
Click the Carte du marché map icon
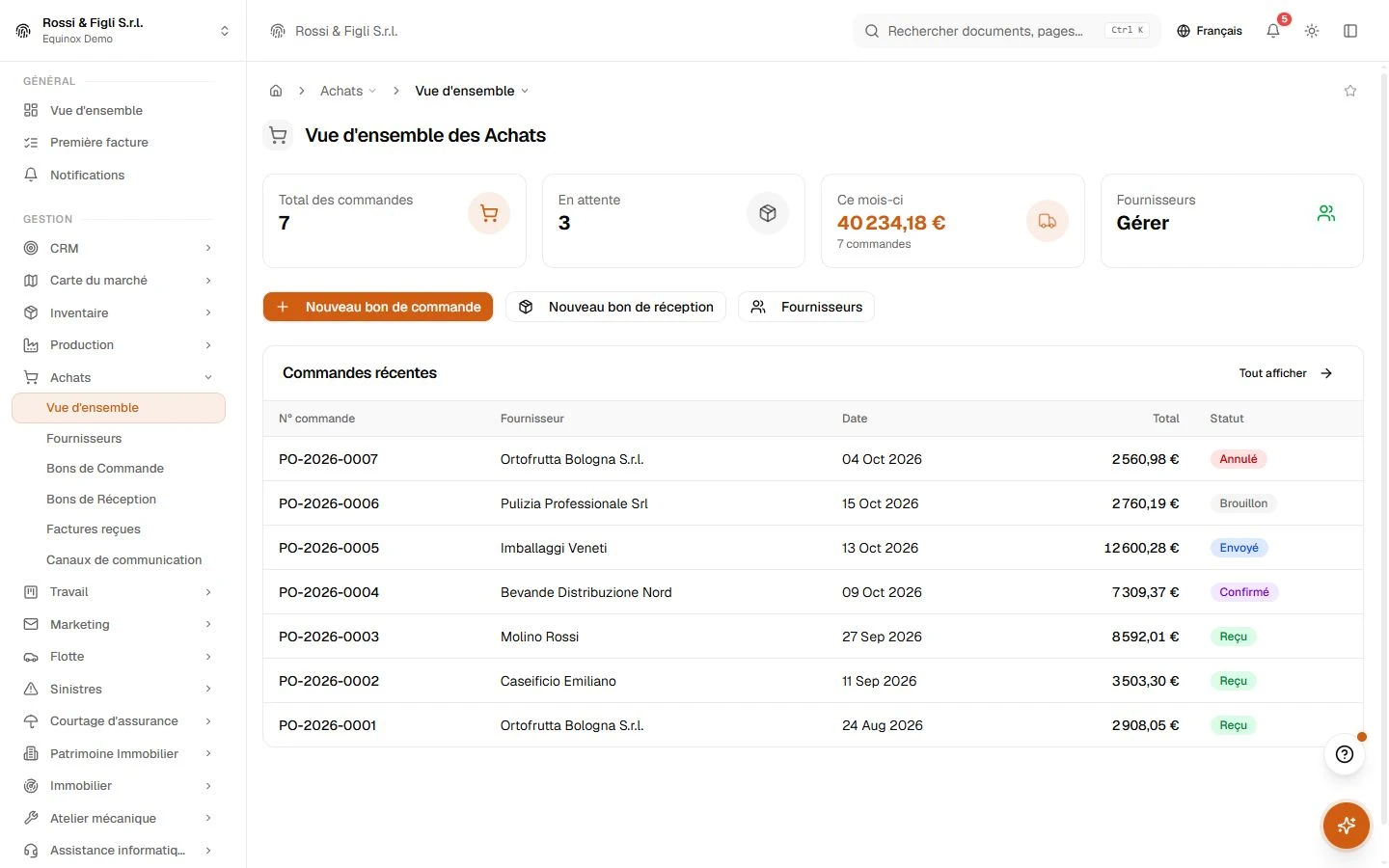[31, 281]
